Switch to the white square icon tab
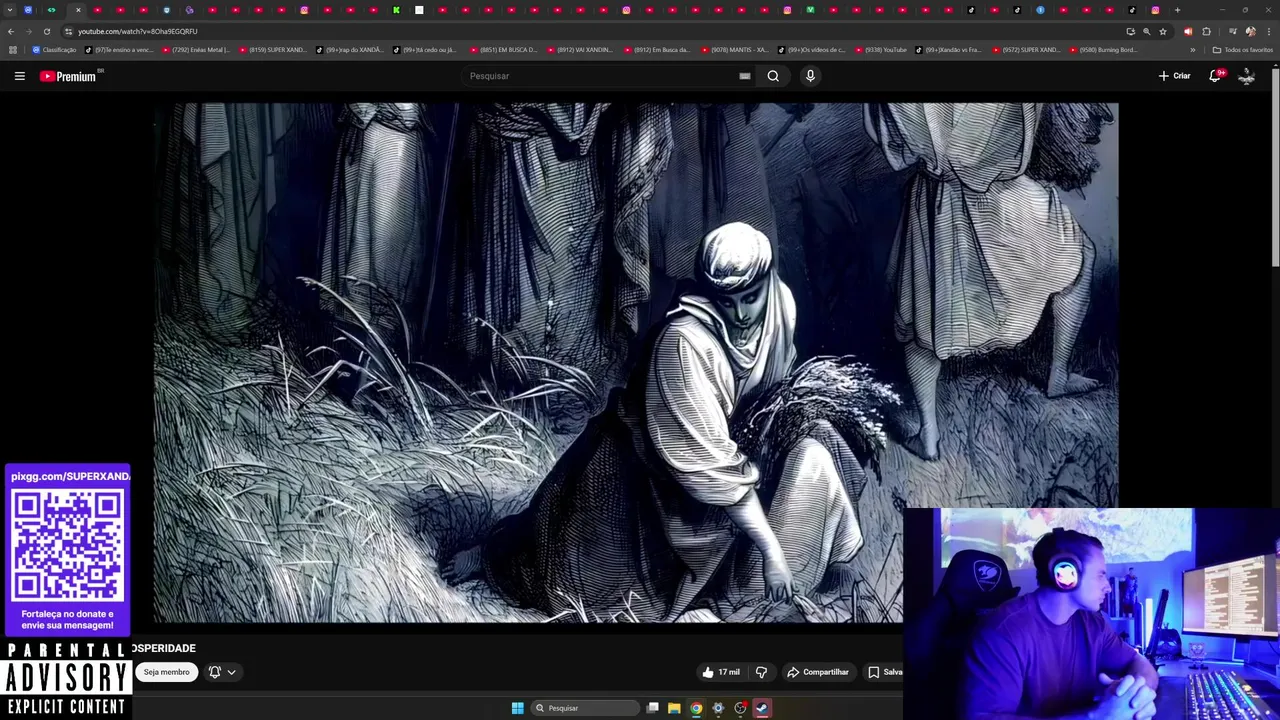This screenshot has width=1280, height=720. click(419, 10)
